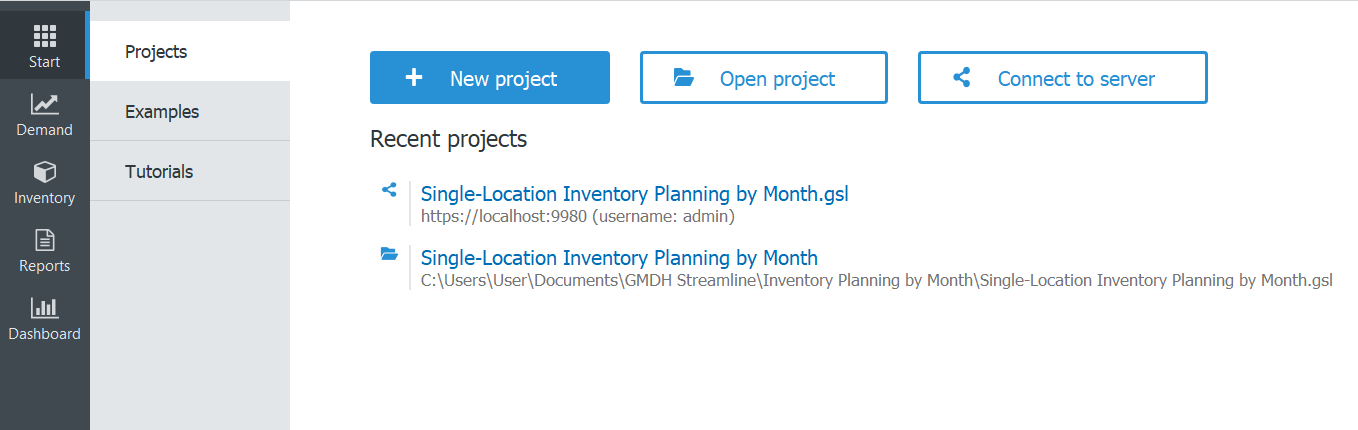
Task: Open the Demand chart icon
Action: click(x=45, y=104)
